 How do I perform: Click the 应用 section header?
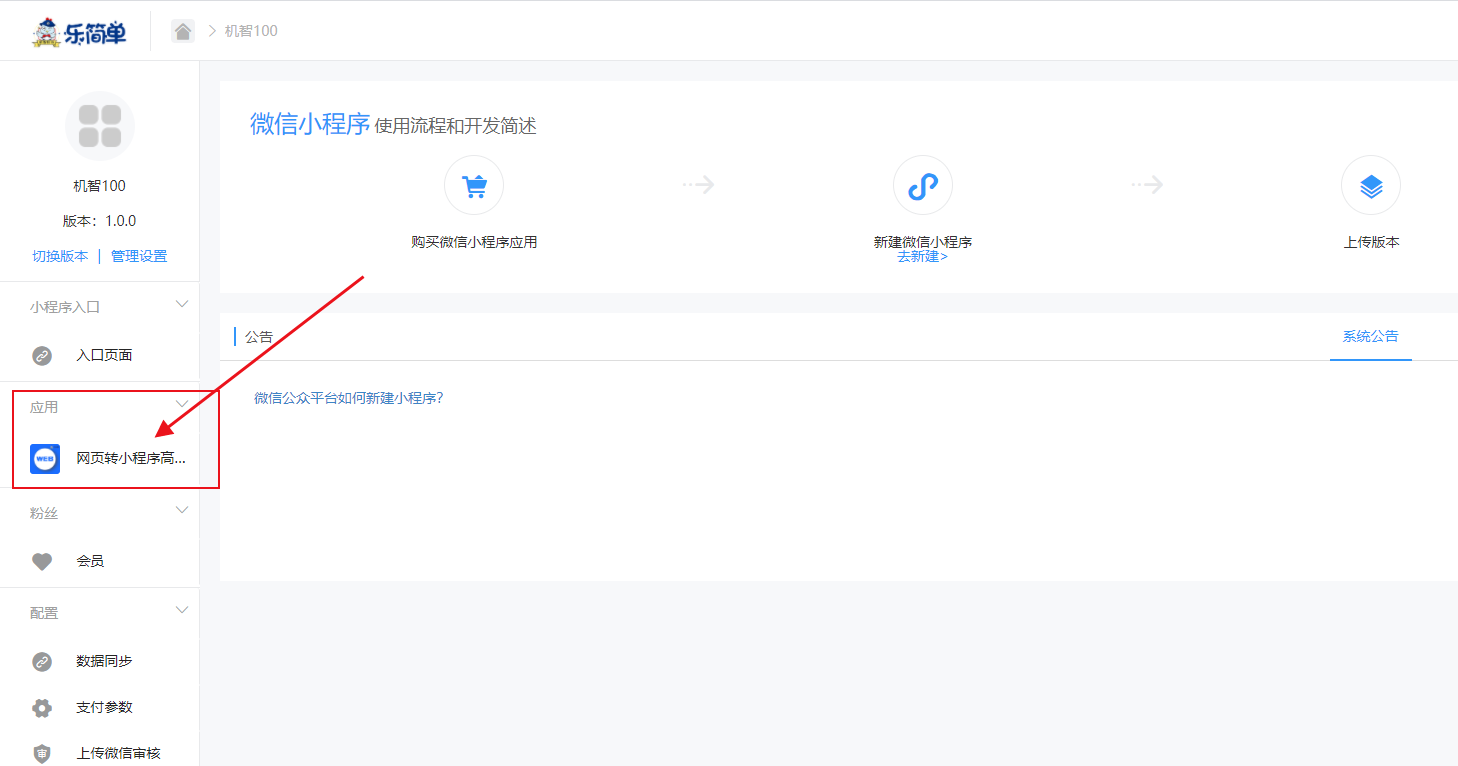tap(44, 407)
